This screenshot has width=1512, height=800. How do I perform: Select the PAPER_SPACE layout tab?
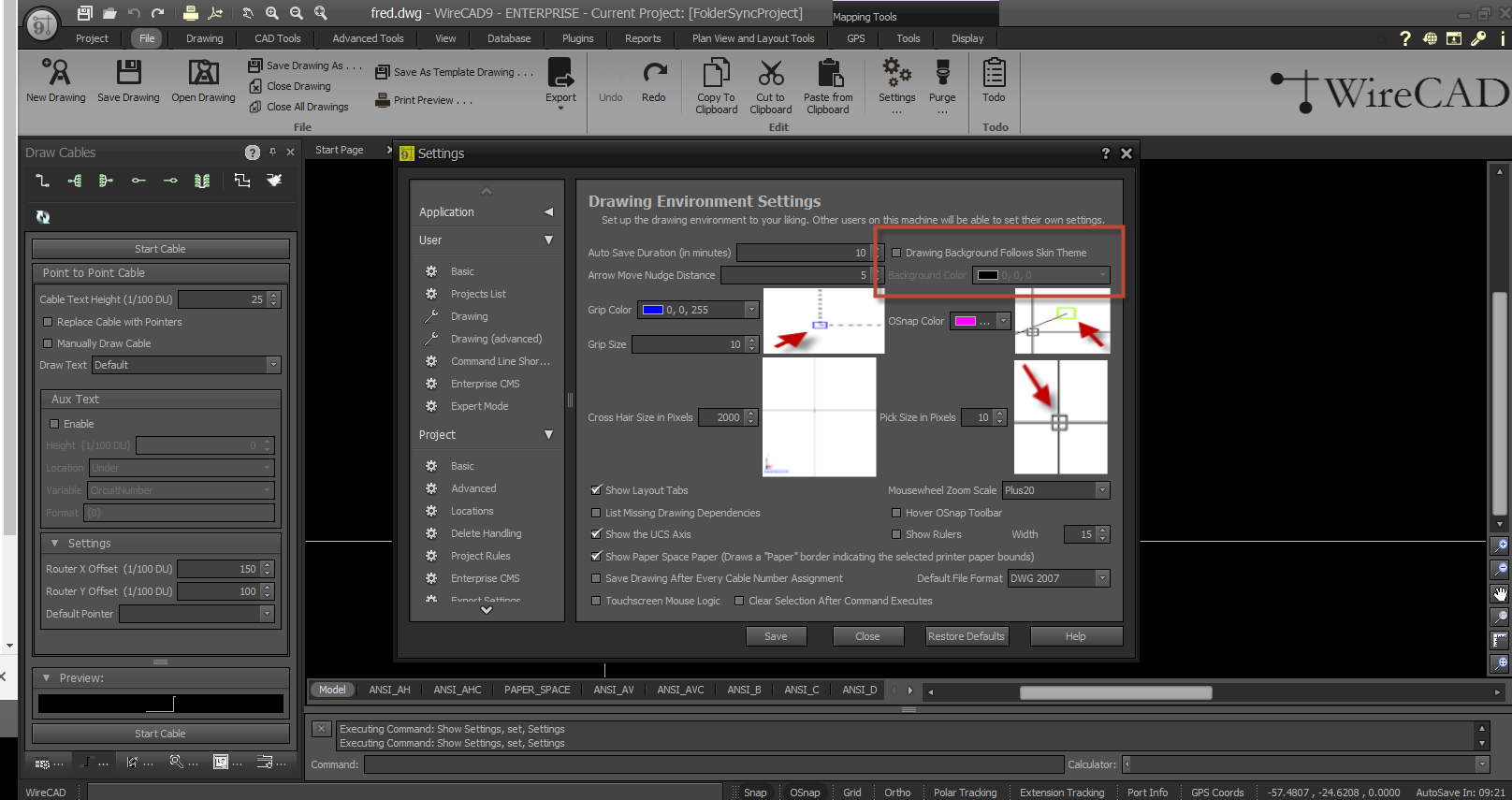pyautogui.click(x=537, y=690)
